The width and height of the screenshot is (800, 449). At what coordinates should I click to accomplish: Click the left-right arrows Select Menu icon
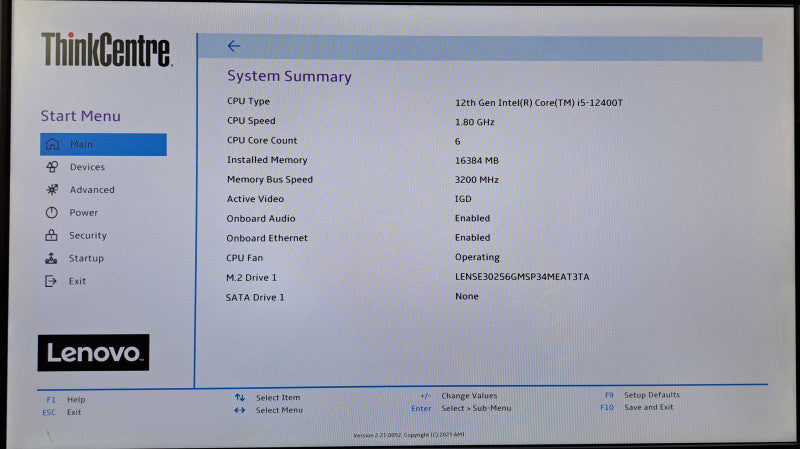(x=240, y=410)
